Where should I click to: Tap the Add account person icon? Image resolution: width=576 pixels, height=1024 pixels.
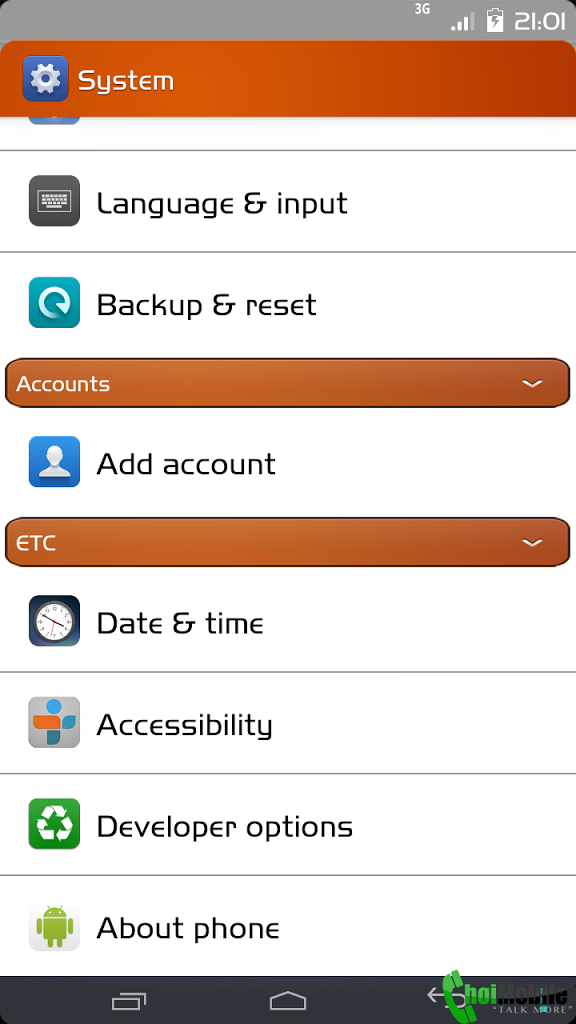tap(54, 462)
